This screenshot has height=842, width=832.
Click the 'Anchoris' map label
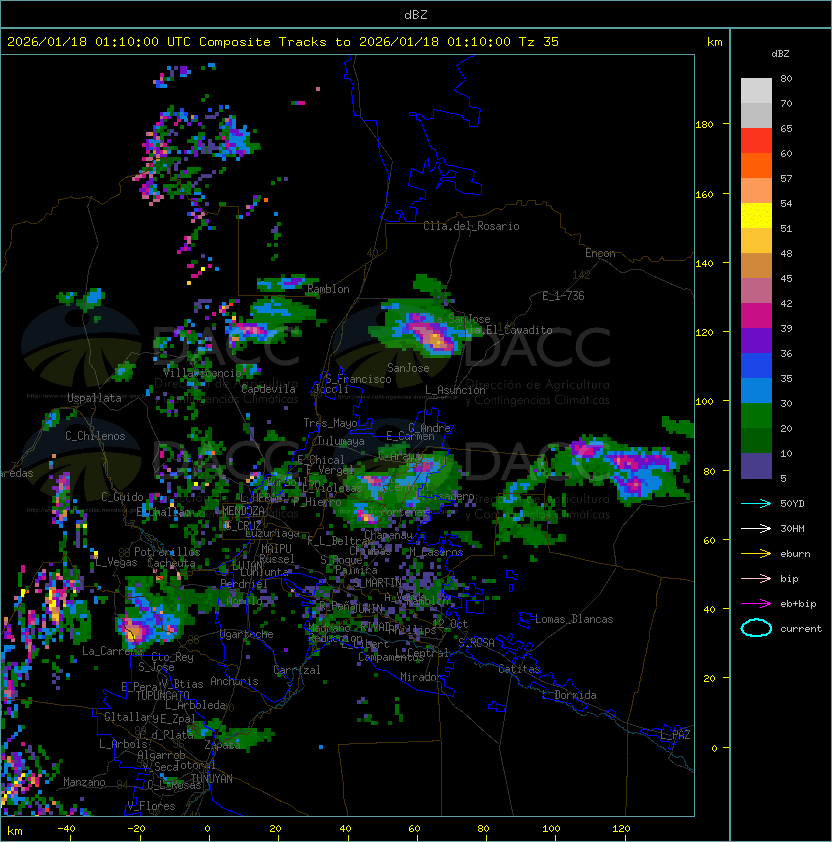[234, 681]
